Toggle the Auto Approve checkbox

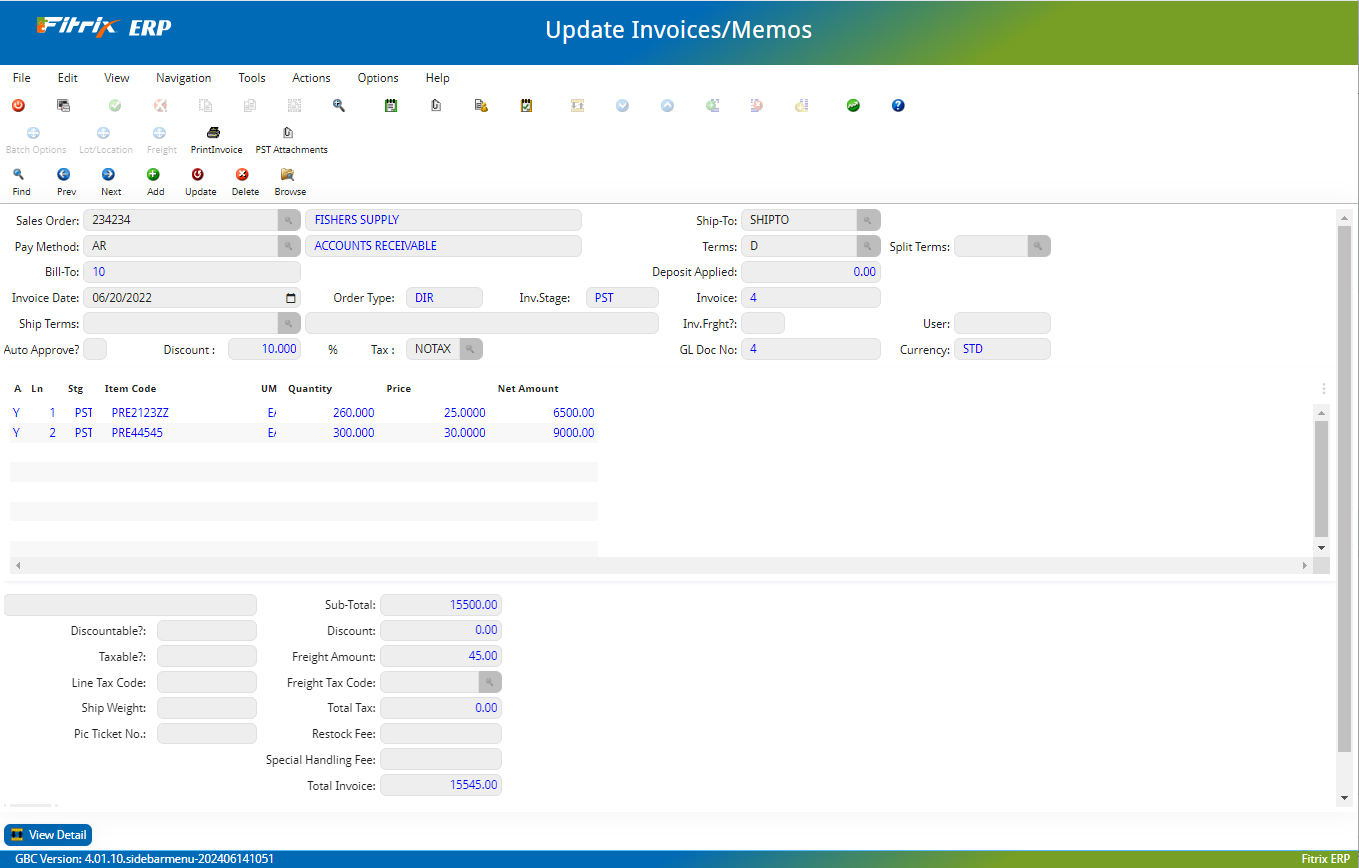pyautogui.click(x=95, y=349)
